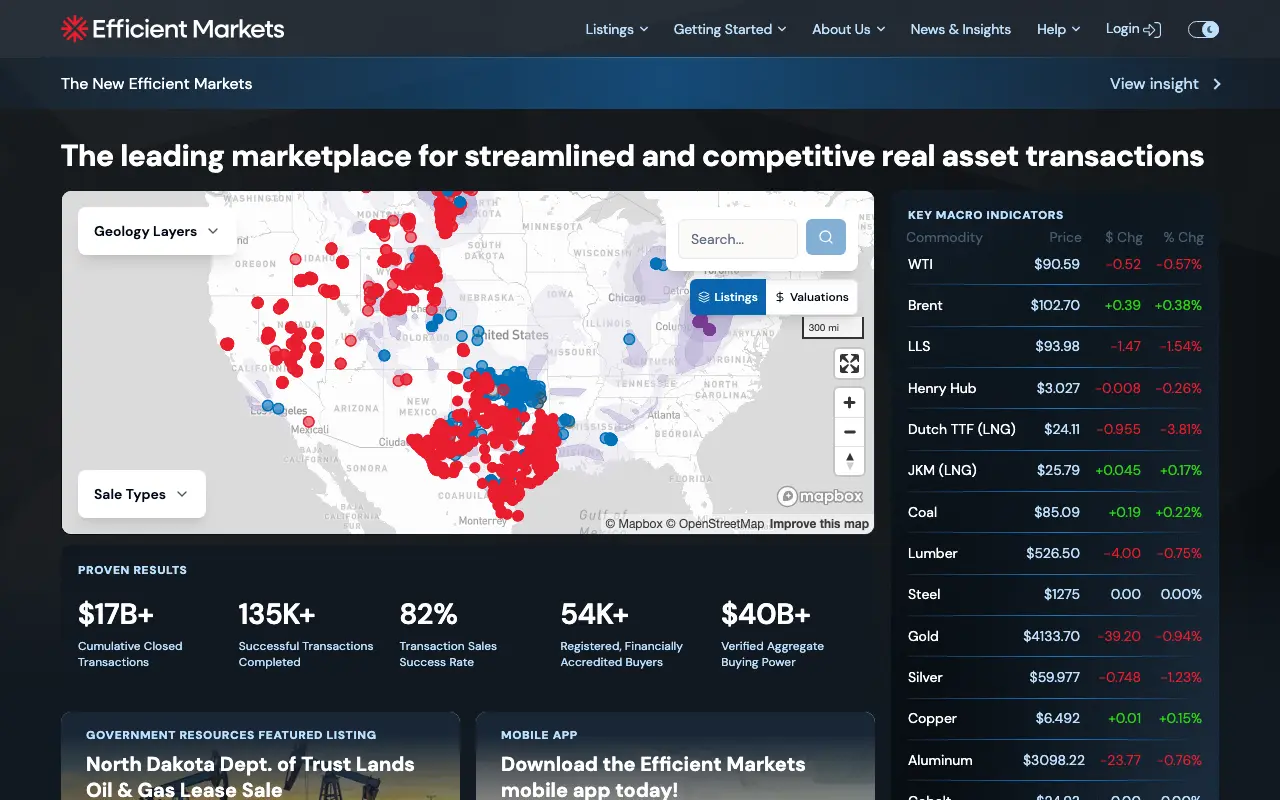The image size is (1280, 800).
Task: Click the Aluminum price $3098.22
Action: 1053,760
